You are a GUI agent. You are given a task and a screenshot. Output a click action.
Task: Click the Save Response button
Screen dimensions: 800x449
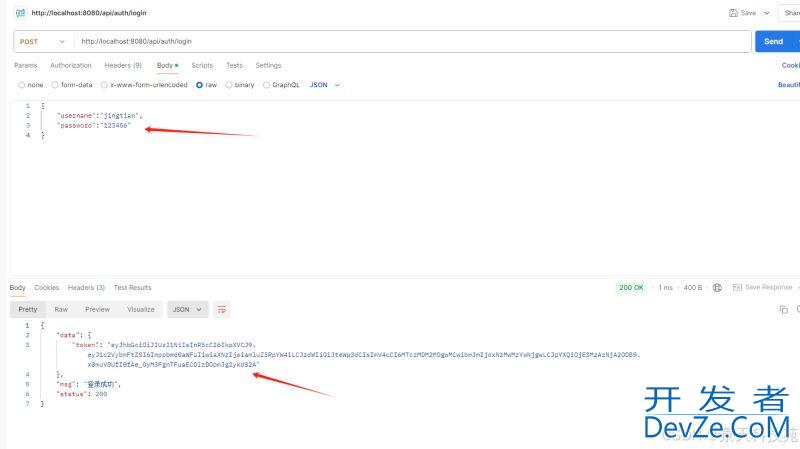tap(763, 288)
